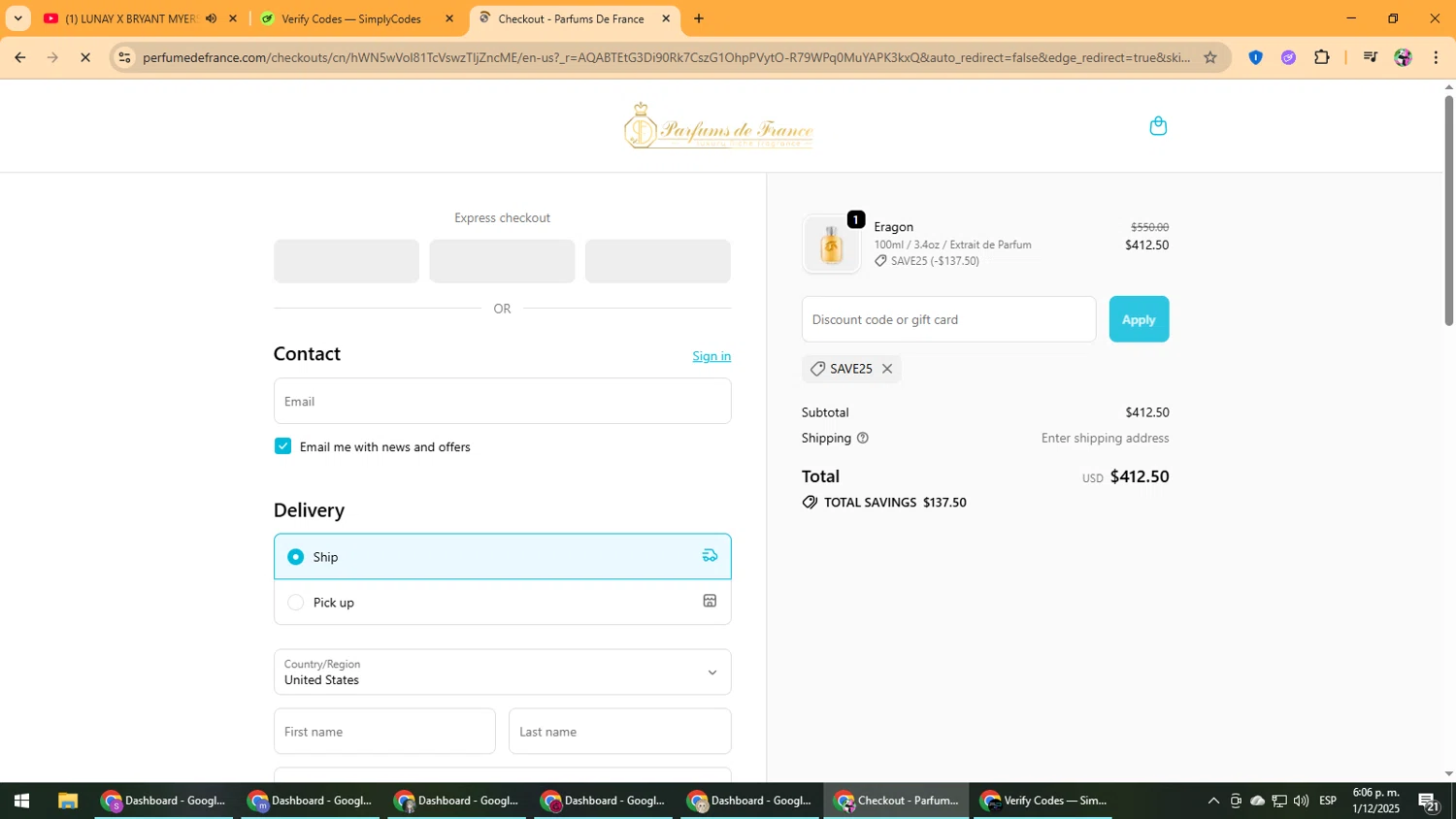The width and height of the screenshot is (1456, 819).
Task: Click the shipping help question mark icon
Action: [862, 438]
